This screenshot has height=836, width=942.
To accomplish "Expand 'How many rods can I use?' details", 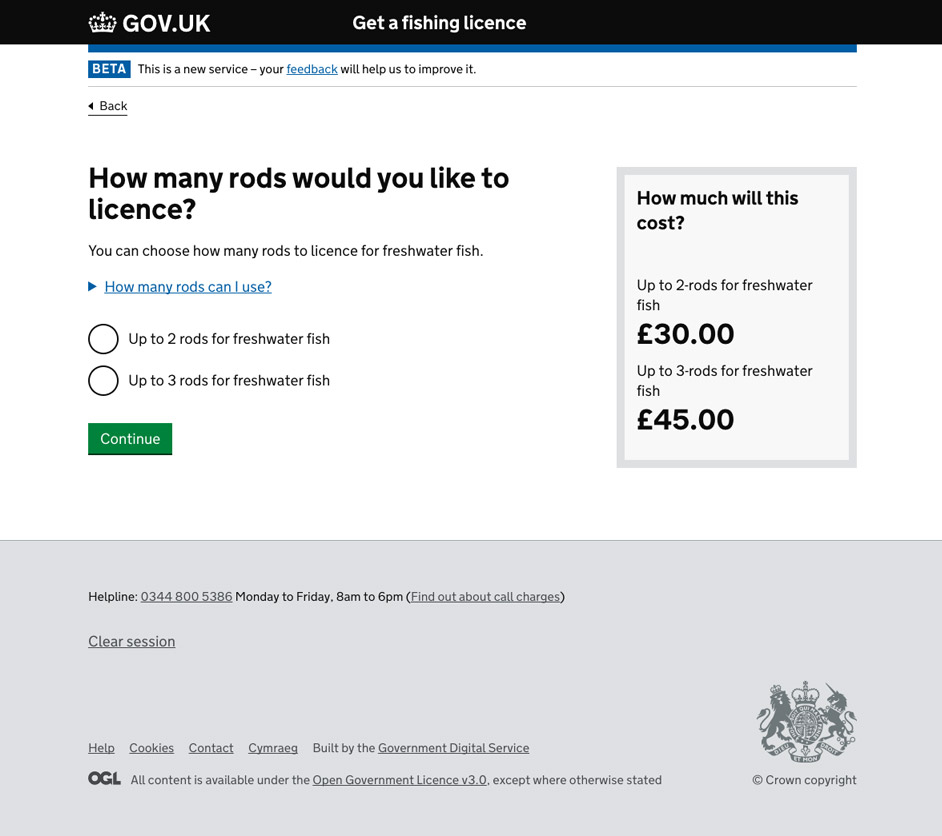I will click(x=187, y=286).
